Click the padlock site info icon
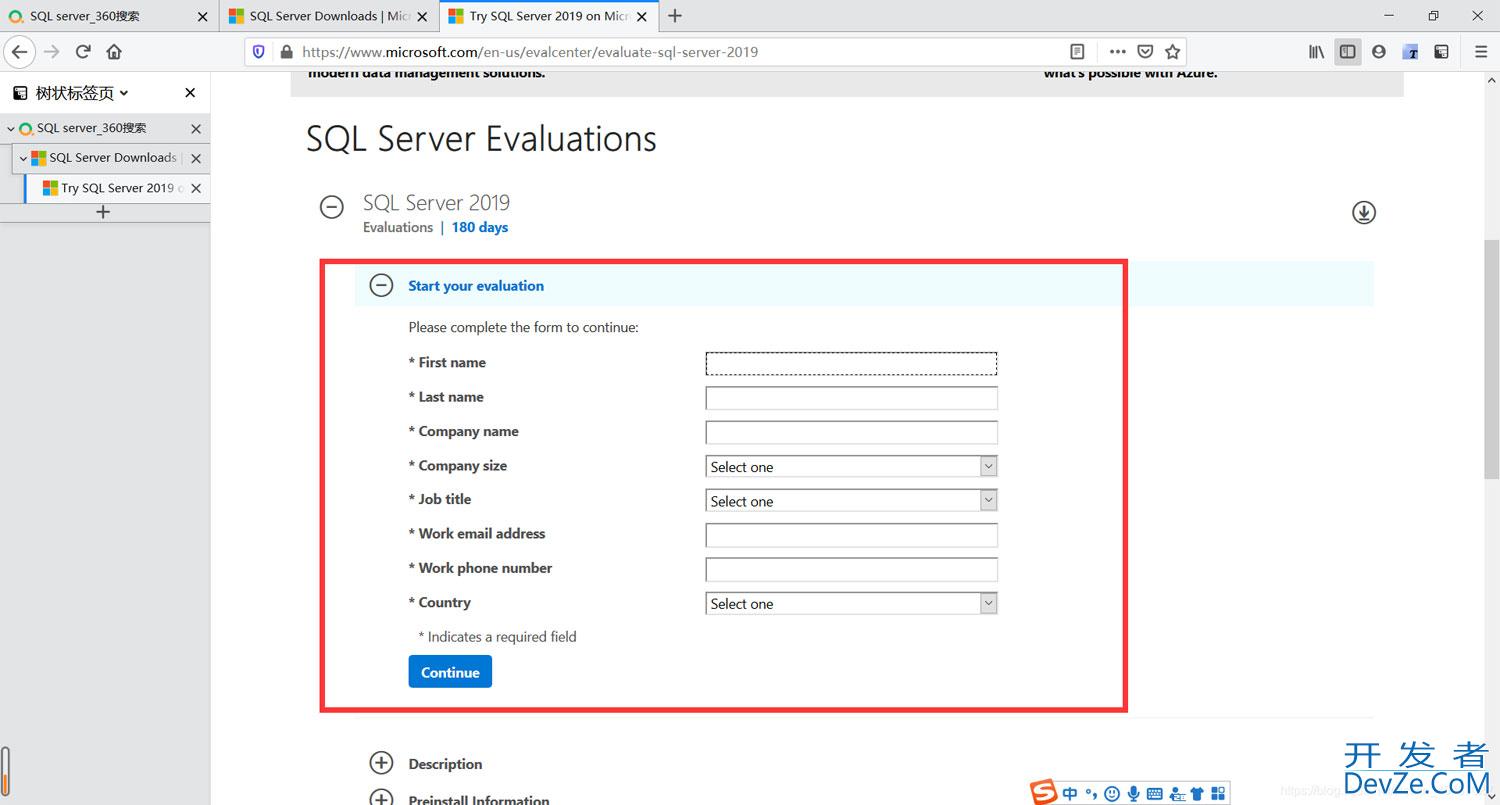 [x=287, y=52]
